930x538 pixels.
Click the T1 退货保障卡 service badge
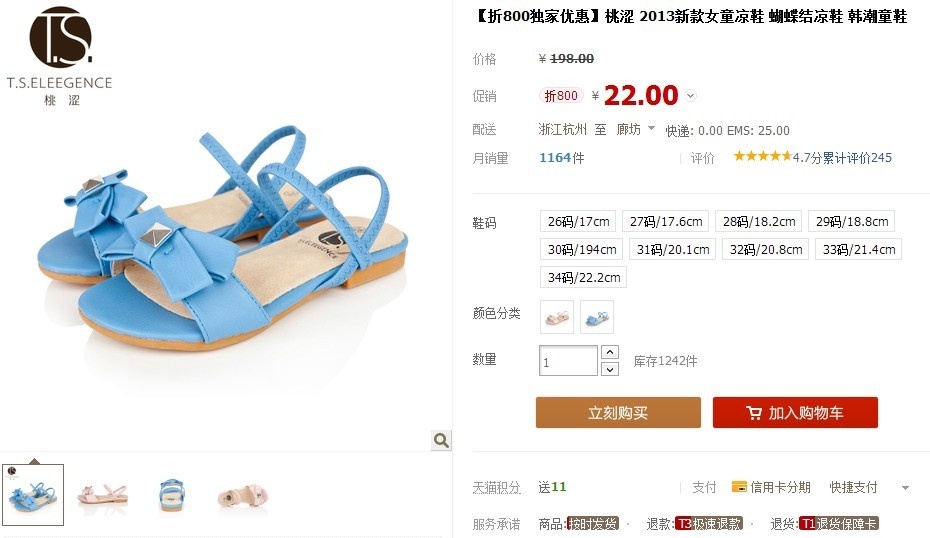[x=838, y=524]
